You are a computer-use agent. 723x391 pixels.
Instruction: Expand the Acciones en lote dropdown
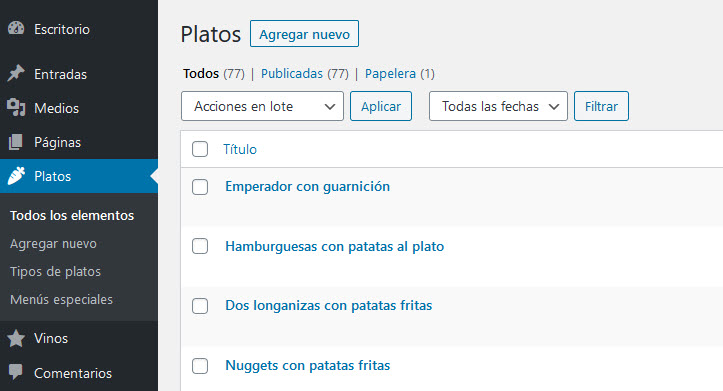262,106
